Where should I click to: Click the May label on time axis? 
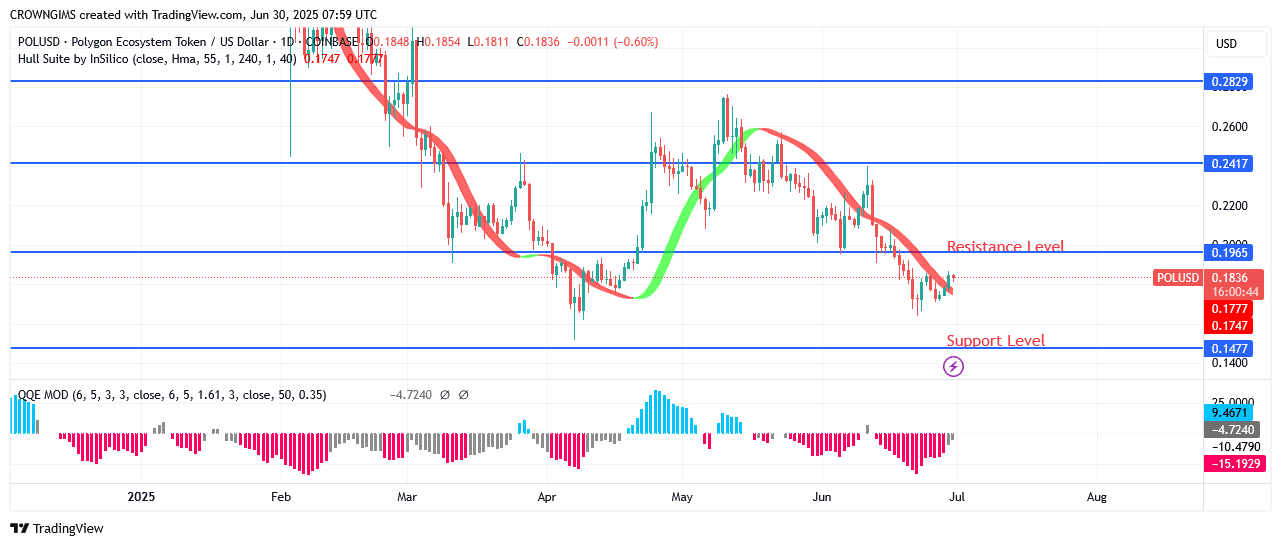(x=682, y=496)
